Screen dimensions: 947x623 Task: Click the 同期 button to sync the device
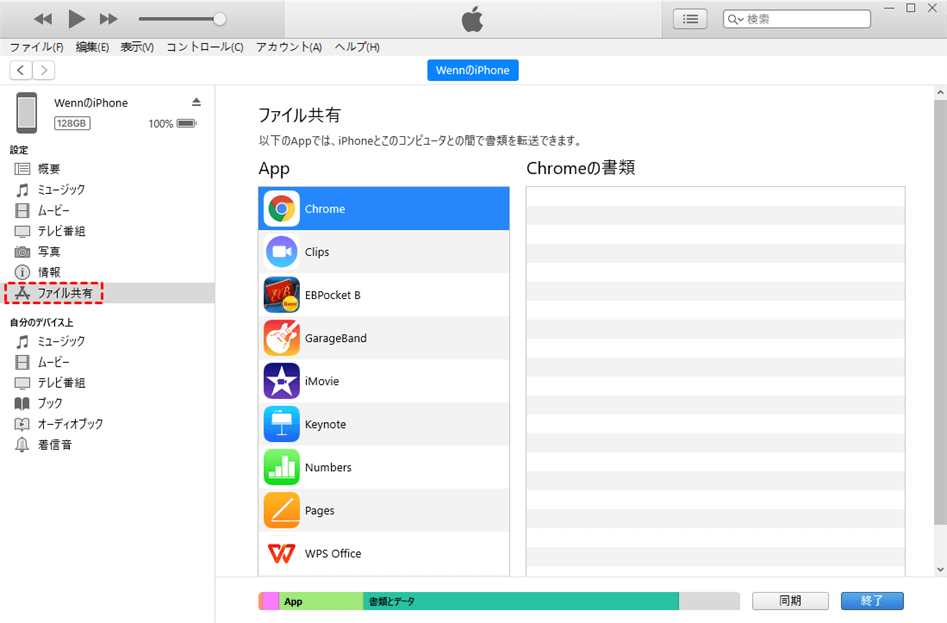pos(790,600)
